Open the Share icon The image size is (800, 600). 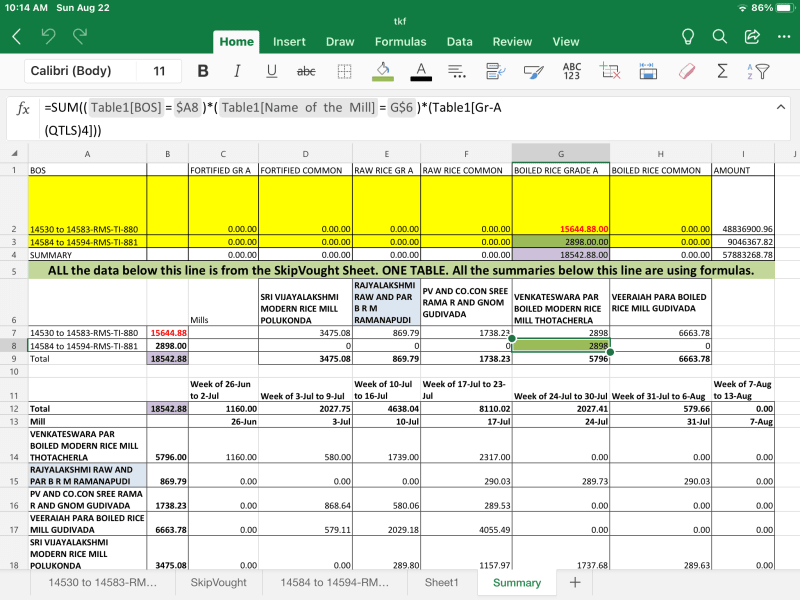coord(752,37)
